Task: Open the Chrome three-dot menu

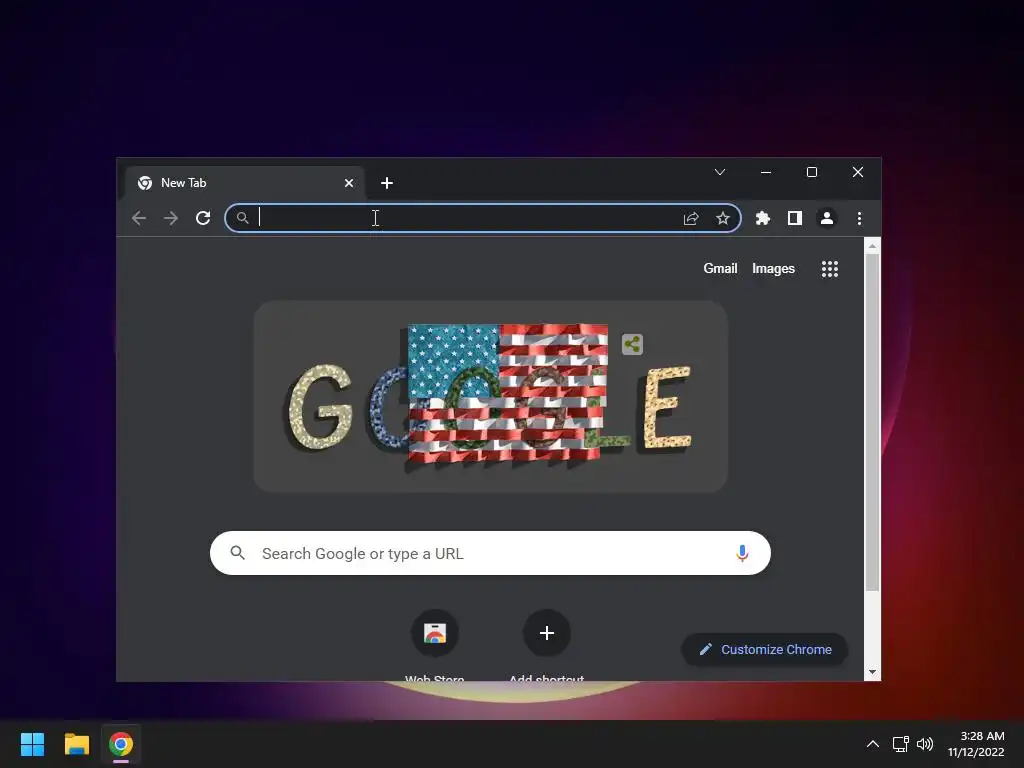Action: [859, 218]
